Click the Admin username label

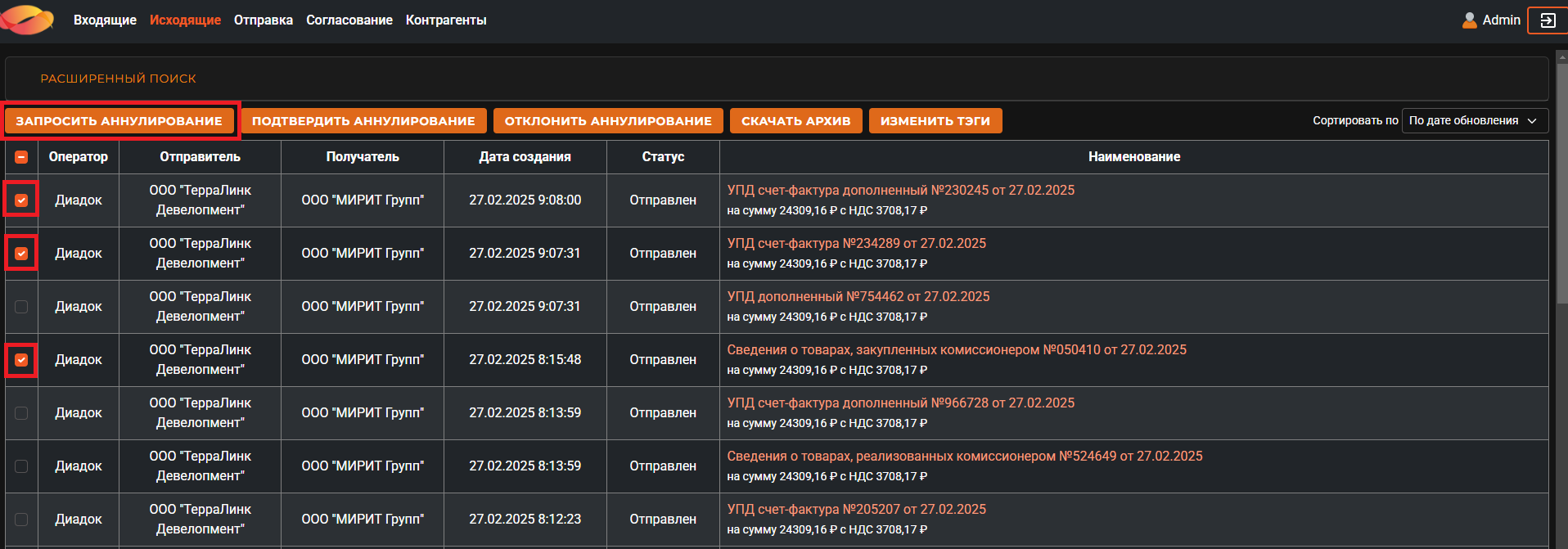tap(1502, 20)
